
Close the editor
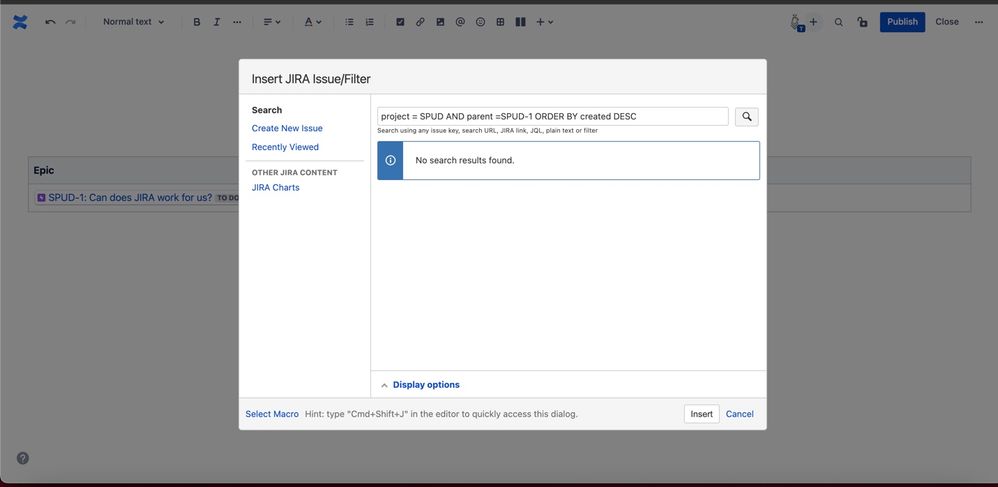pos(947,22)
